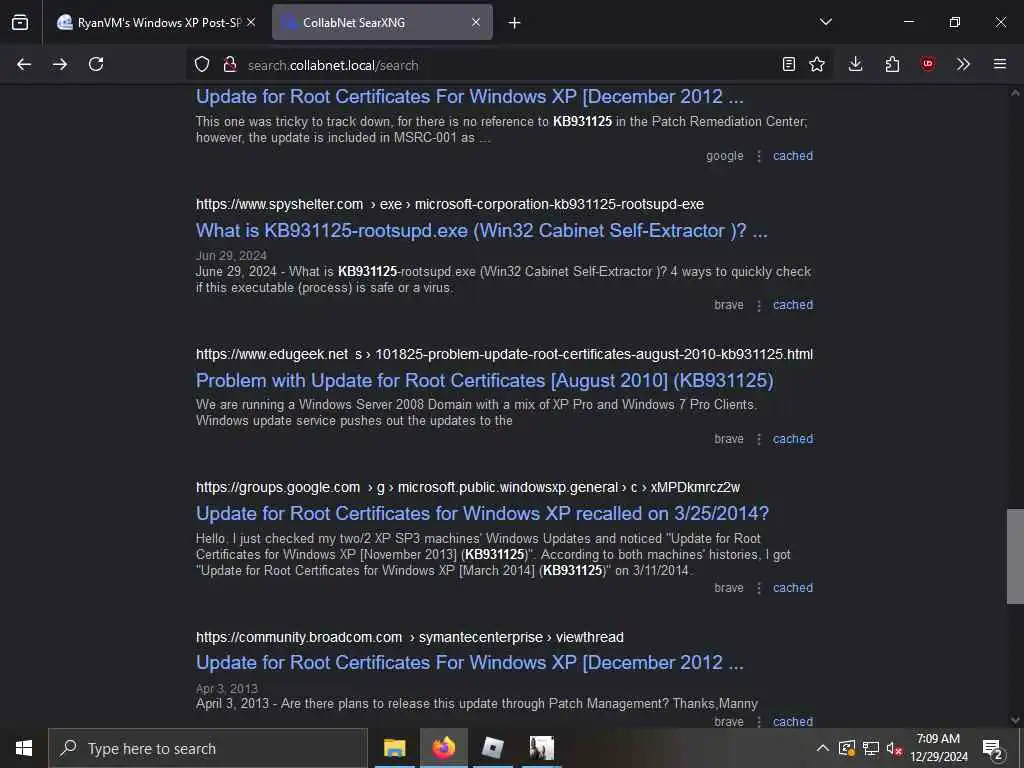Toggle reader view icon

point(789,64)
